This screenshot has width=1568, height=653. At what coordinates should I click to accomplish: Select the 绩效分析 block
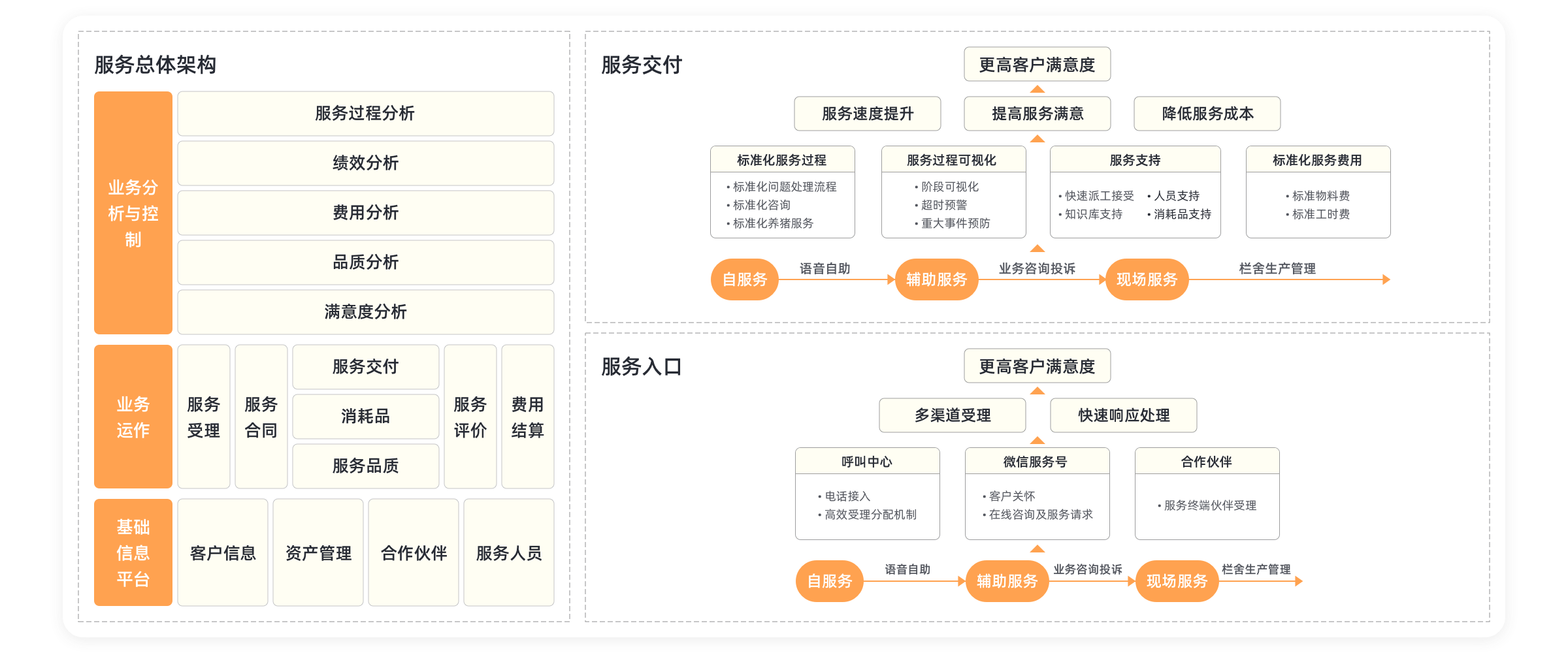click(x=365, y=163)
